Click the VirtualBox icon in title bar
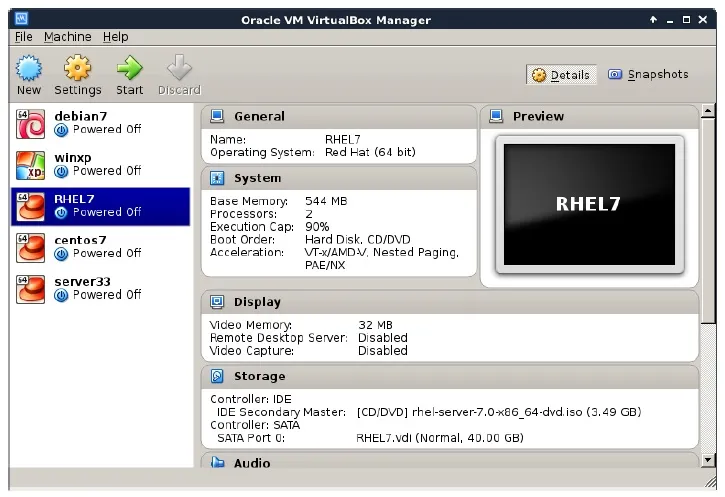This screenshot has height=497, width=725. 21,19
